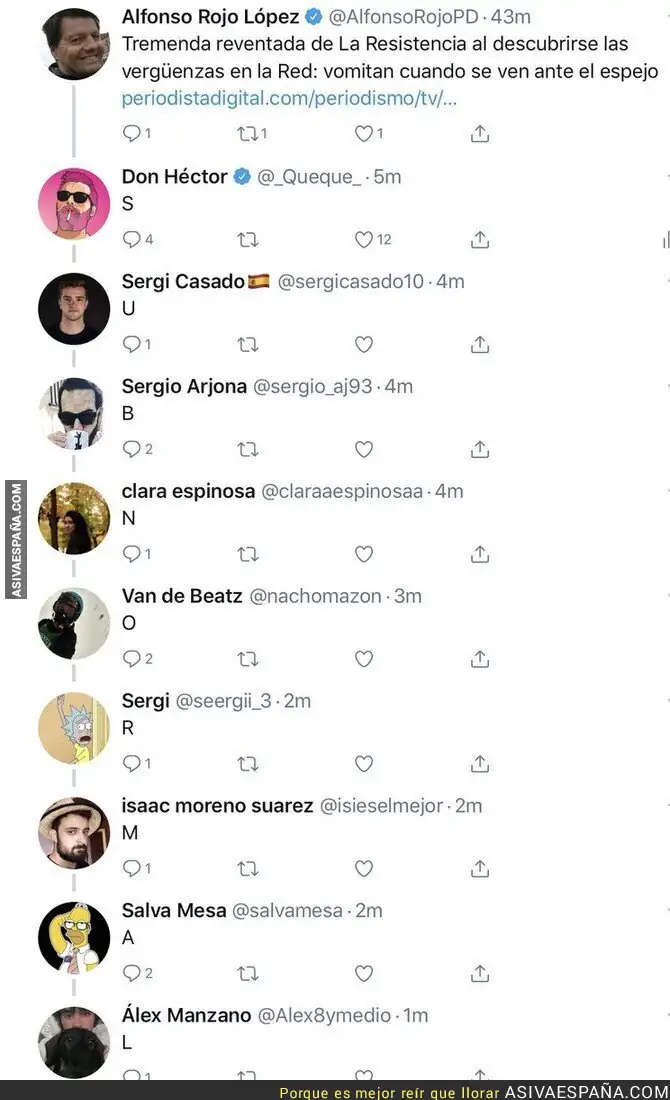This screenshot has width=670, height=1100.
Task: Retweet Alfonso Rojo López's tweet
Action: [x=248, y=134]
